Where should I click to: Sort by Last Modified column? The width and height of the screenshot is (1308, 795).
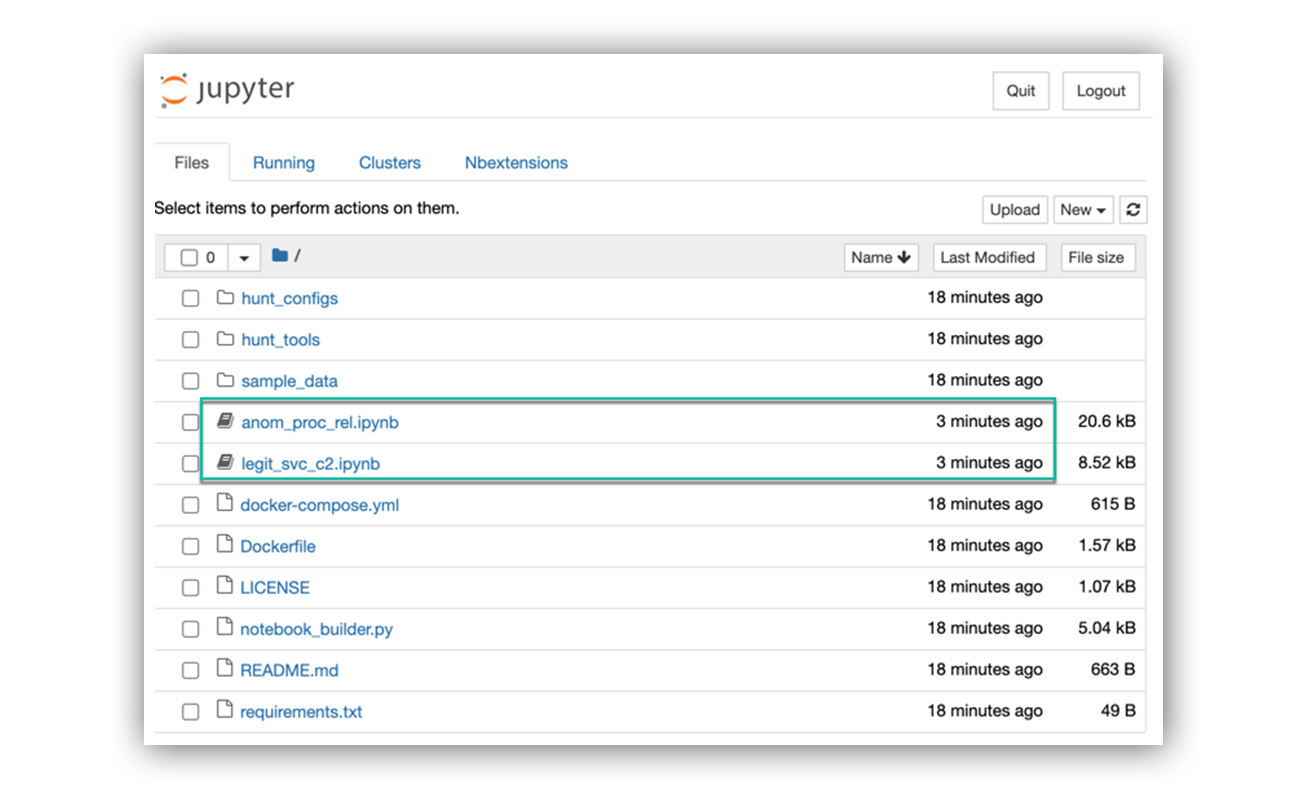(988, 258)
